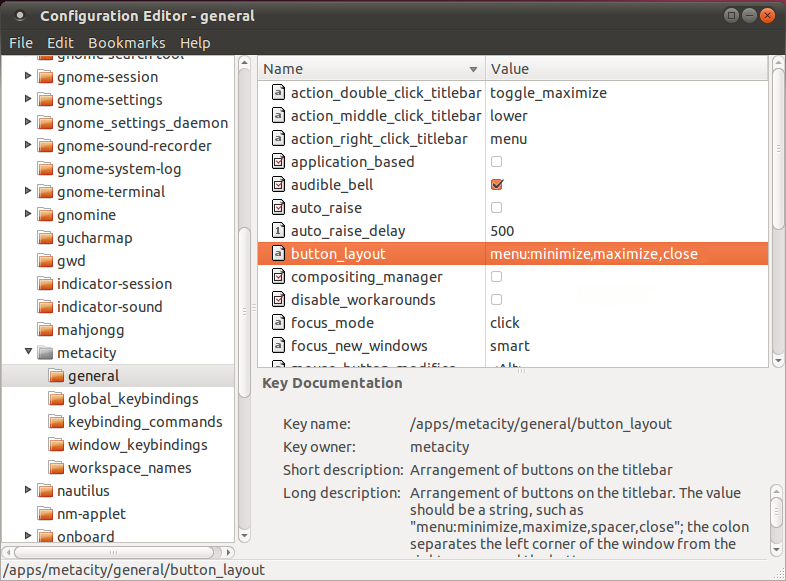Screen dimensions: 786x581
Task: Click the indicator-sound folder icon
Action: pos(45,307)
